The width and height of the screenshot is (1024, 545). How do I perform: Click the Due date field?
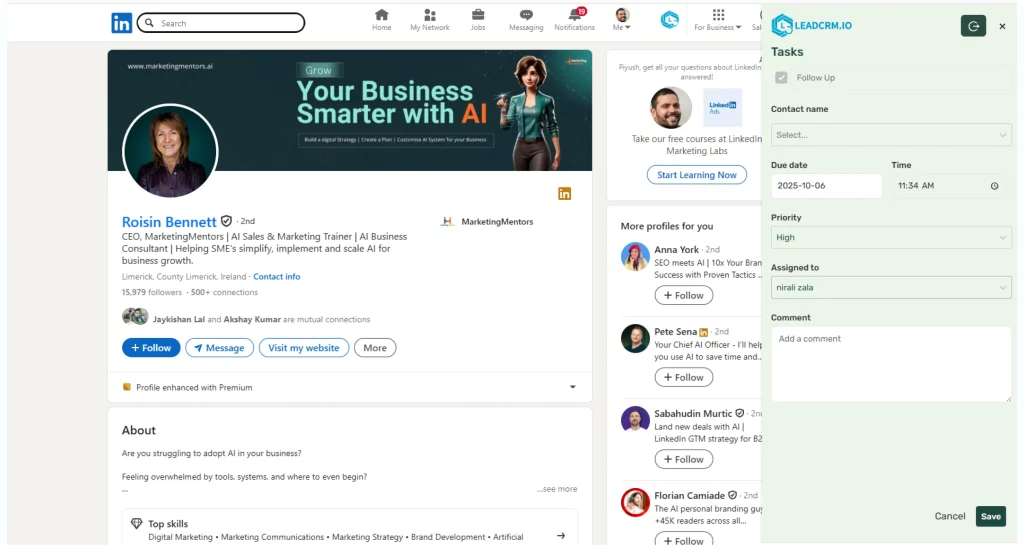coord(826,186)
